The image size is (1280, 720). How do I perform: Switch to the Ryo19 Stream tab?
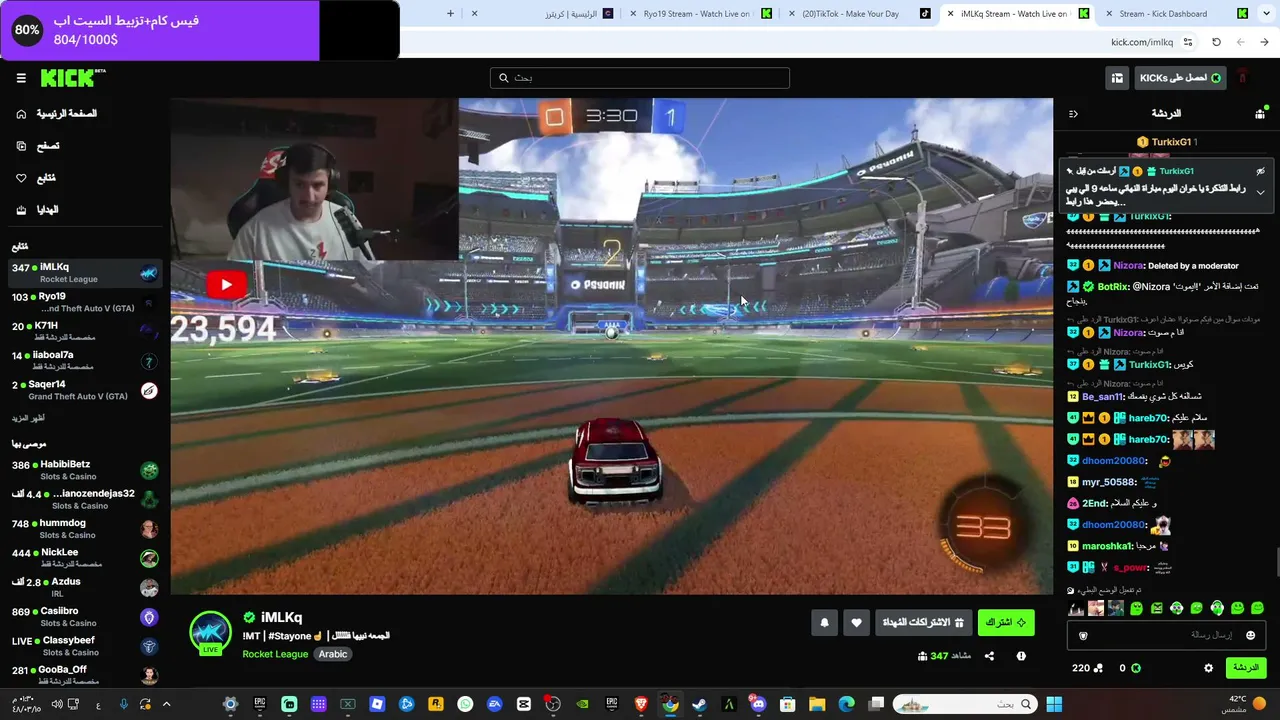coord(703,14)
